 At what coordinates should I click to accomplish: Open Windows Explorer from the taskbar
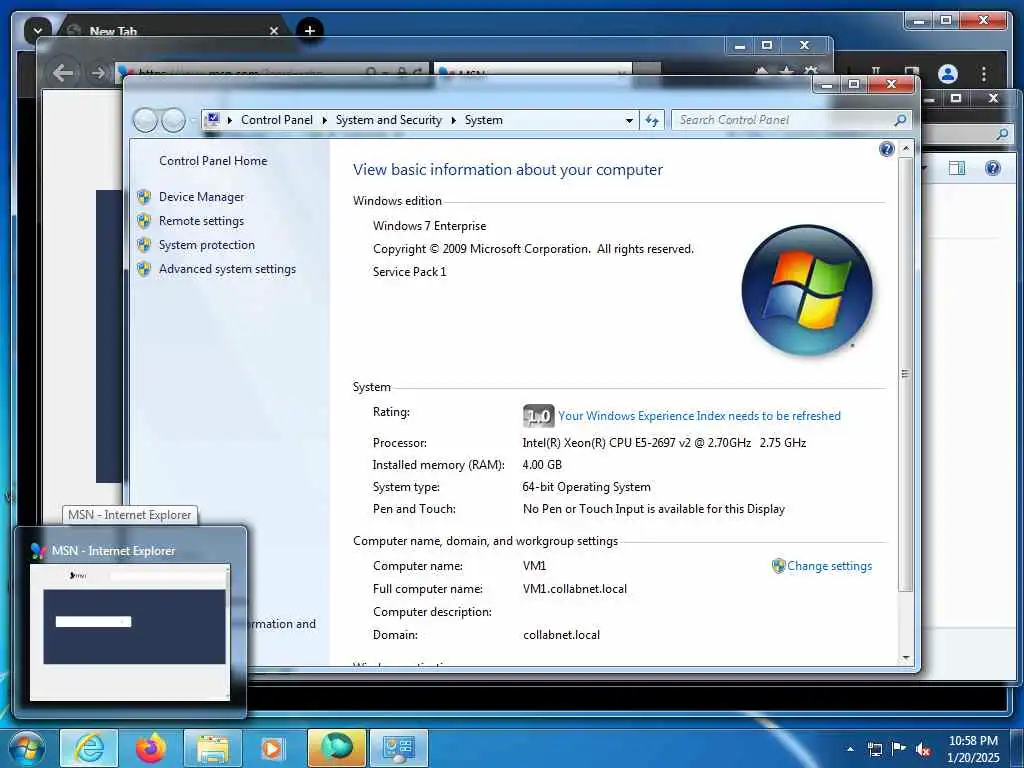click(212, 748)
